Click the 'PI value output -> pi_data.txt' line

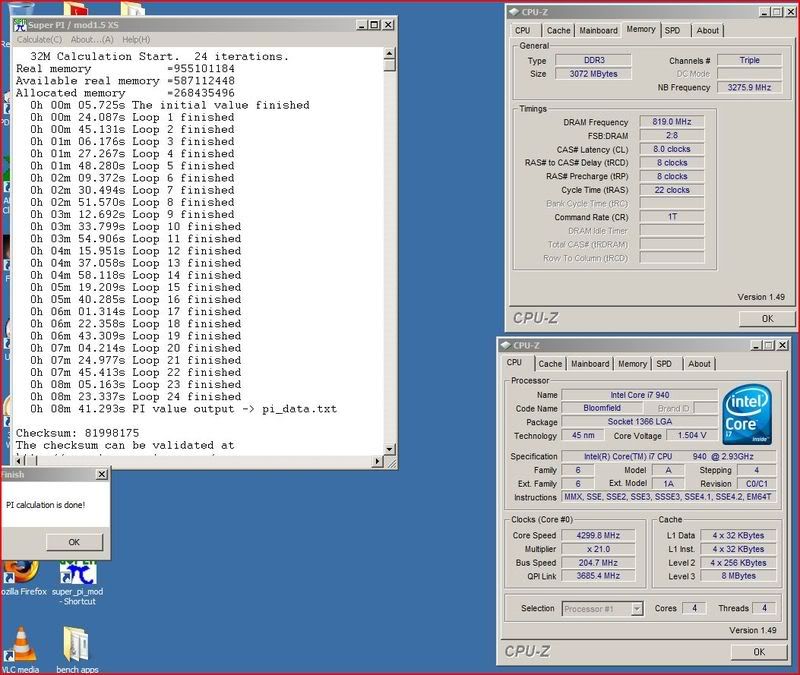pyautogui.click(x=184, y=409)
